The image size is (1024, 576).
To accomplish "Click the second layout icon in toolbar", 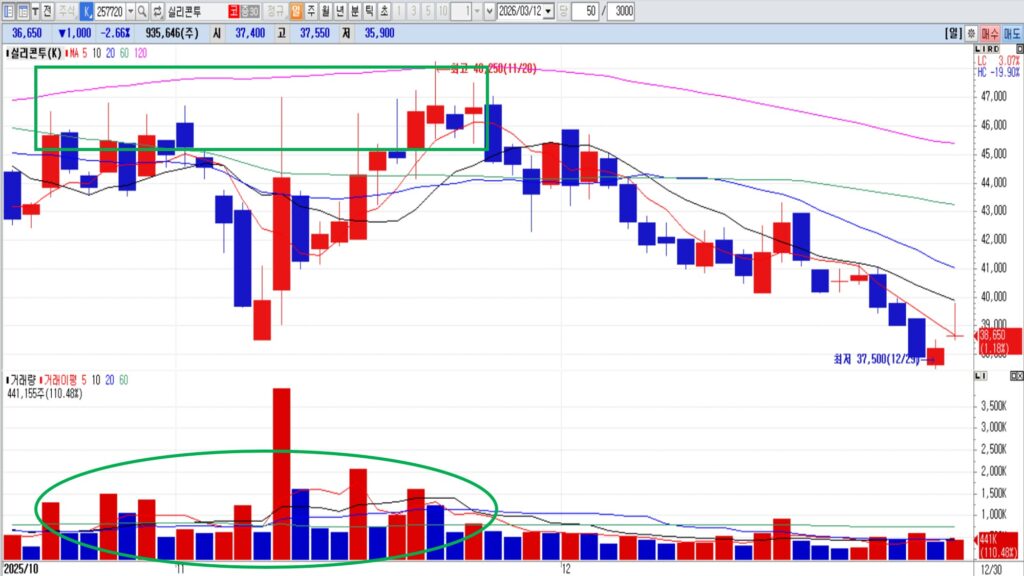I will [x=22, y=11].
